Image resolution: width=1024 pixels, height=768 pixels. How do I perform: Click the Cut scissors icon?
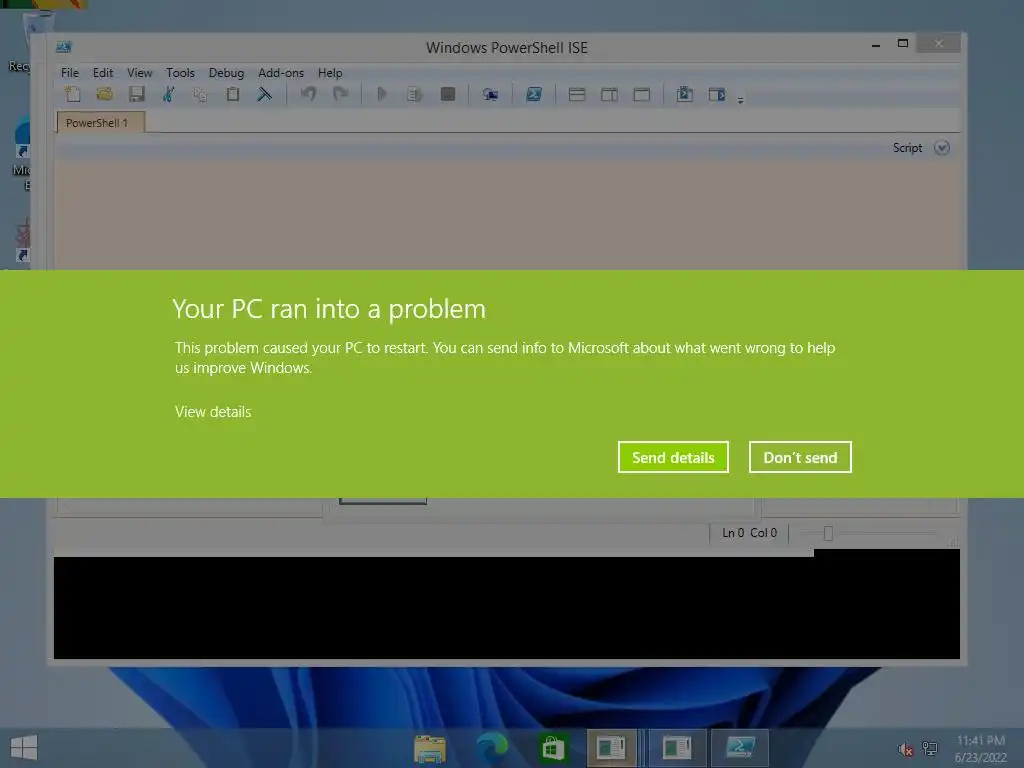[x=168, y=94]
